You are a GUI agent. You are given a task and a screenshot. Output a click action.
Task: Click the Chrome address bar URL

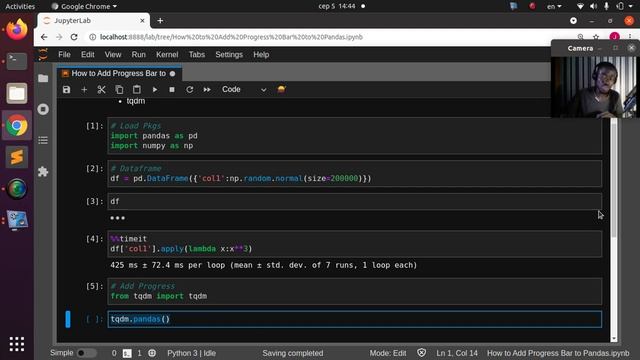click(231, 37)
